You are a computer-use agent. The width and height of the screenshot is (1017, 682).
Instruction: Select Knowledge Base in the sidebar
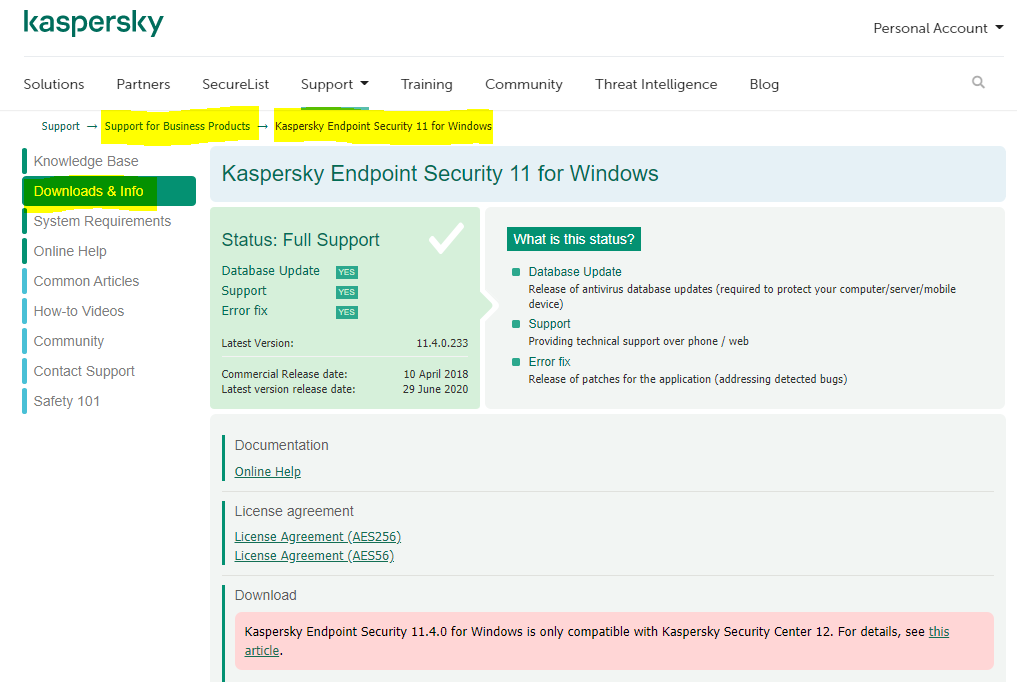86,161
